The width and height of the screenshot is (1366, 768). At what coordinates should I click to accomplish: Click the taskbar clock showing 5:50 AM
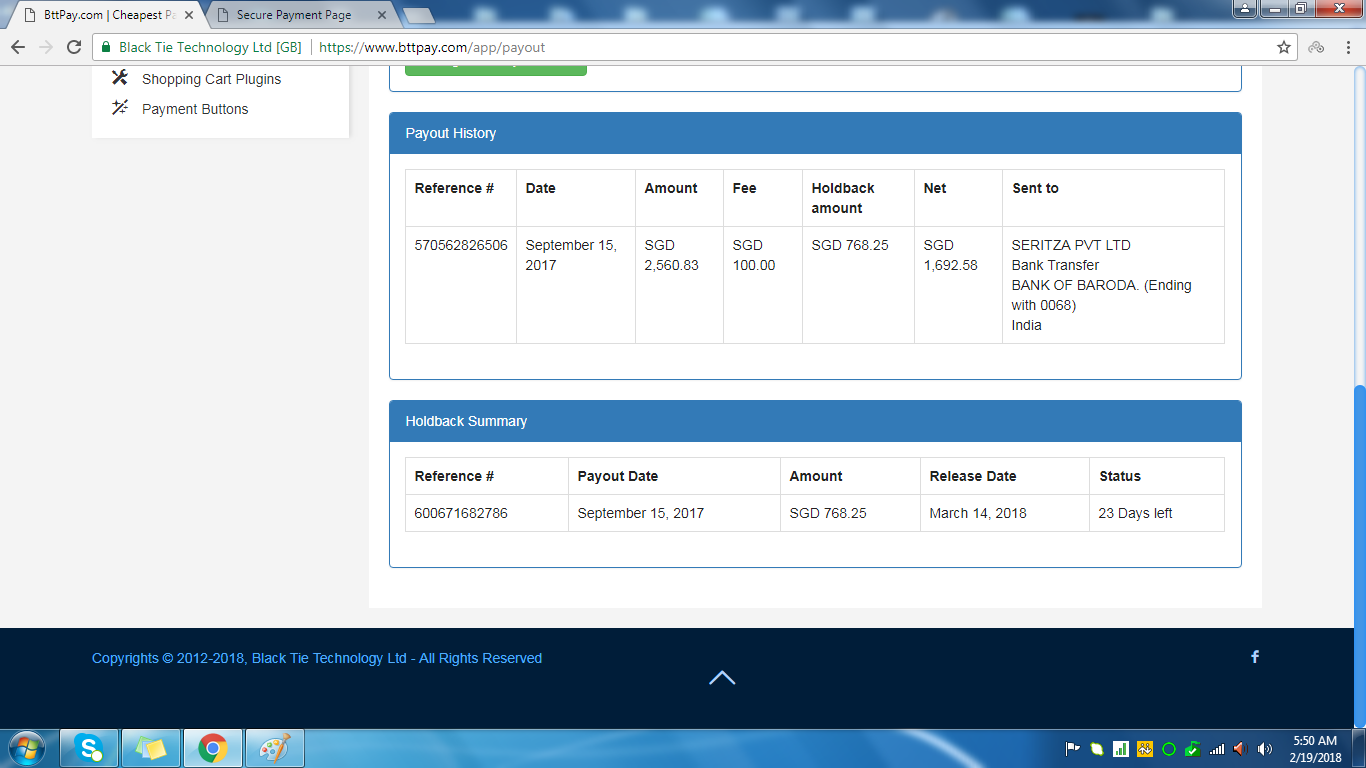coord(1315,748)
